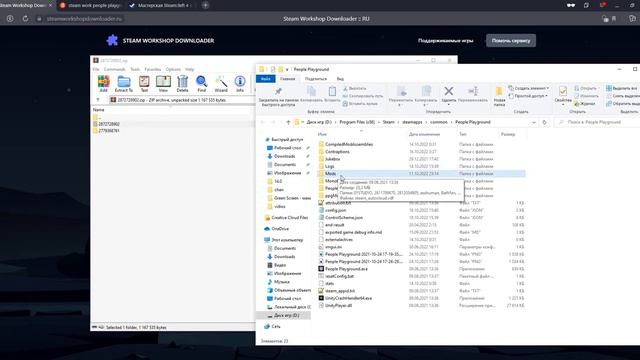The height and width of the screenshot is (360, 640).
Task: Open the address bar history dropdown
Action: tap(534, 122)
